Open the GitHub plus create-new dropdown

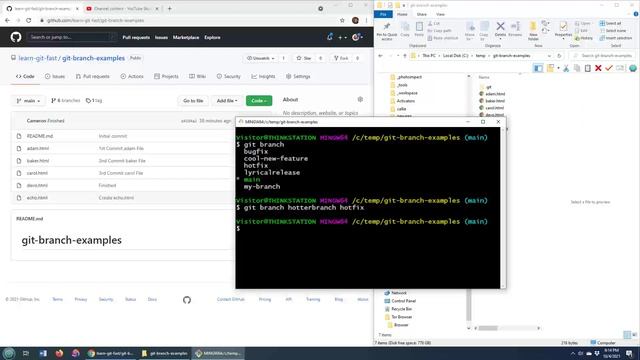click(x=342, y=37)
